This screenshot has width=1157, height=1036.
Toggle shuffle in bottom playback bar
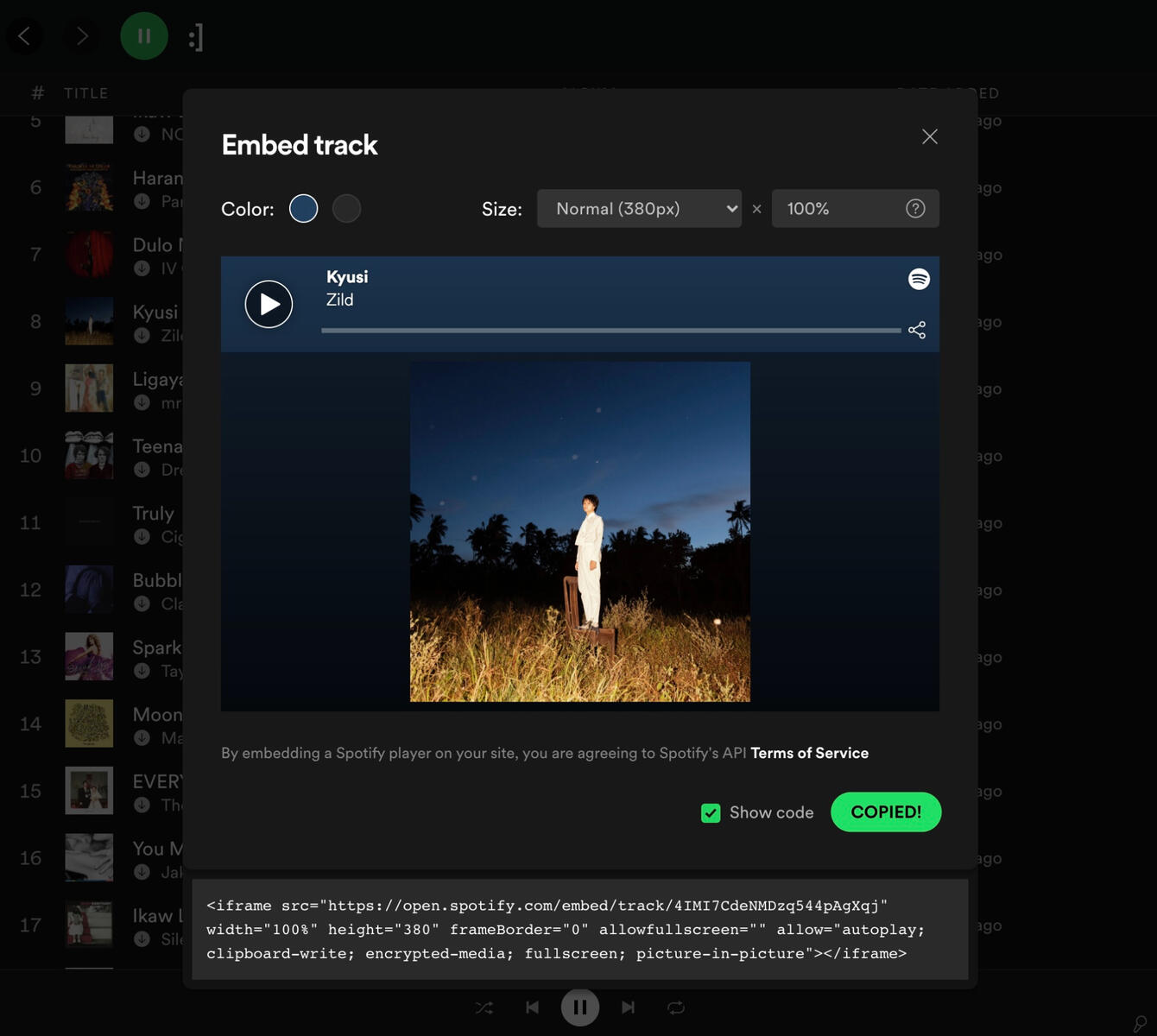click(484, 1008)
